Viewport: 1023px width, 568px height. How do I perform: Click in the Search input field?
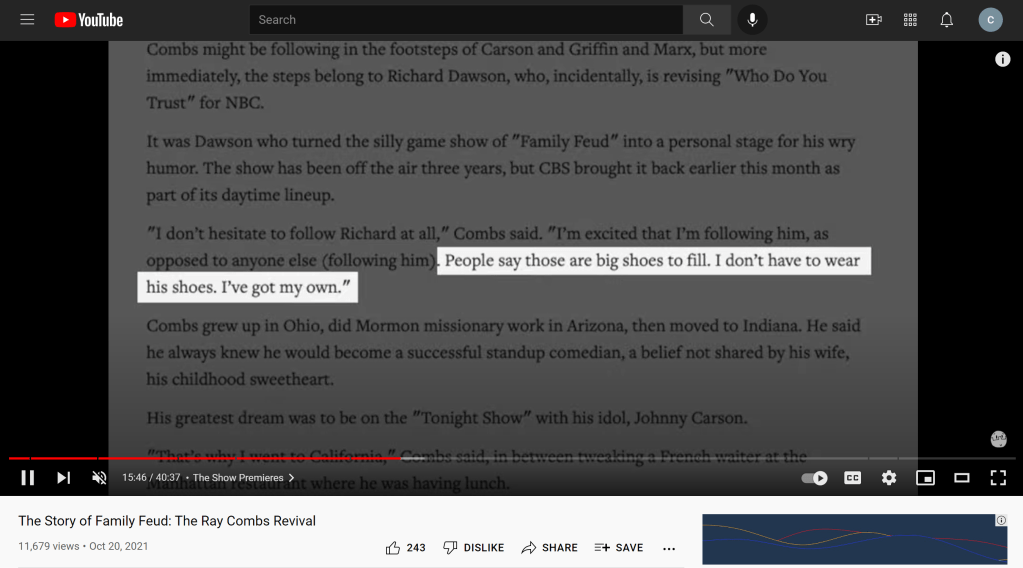click(x=466, y=20)
